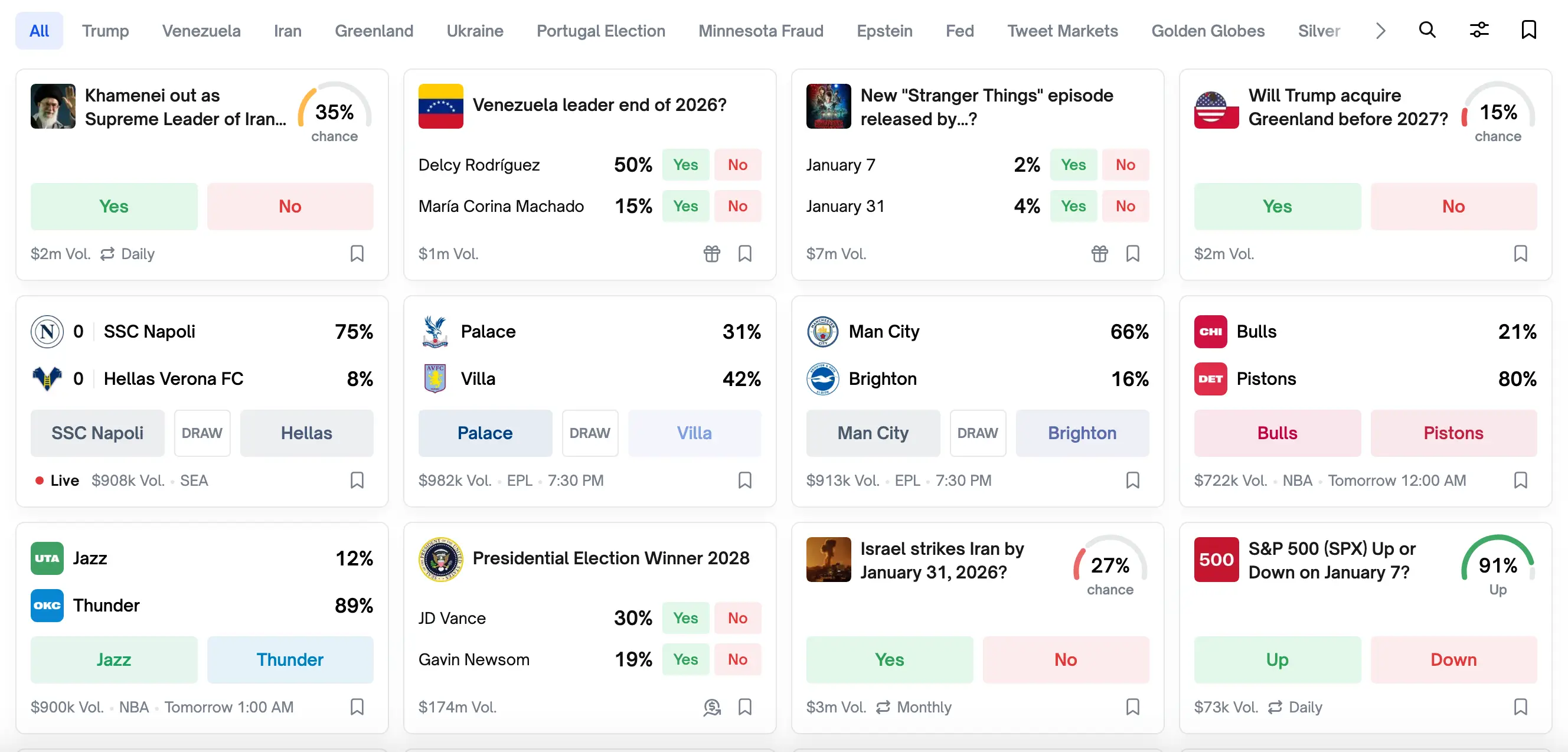Open the Ukraine category tab
1568x752 pixels.
point(475,31)
